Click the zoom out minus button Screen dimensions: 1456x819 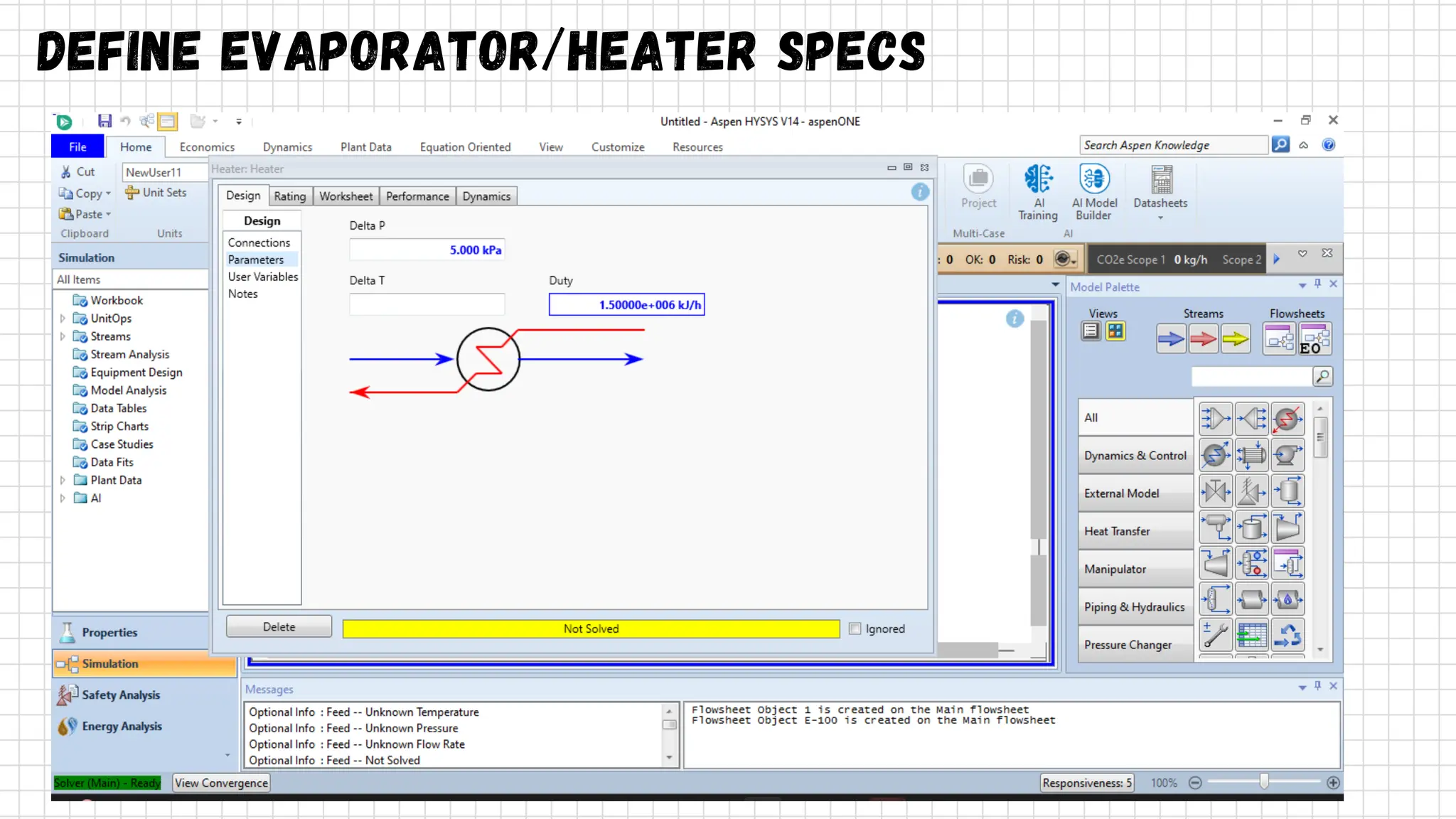click(x=1196, y=783)
